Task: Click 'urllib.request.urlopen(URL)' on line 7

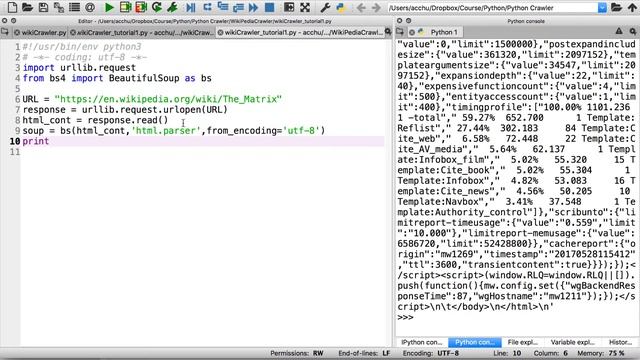Action: click(x=155, y=110)
